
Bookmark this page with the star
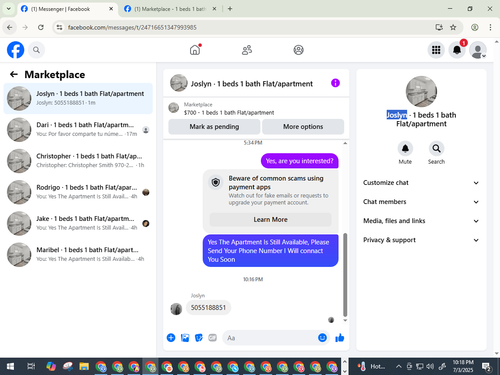click(453, 27)
